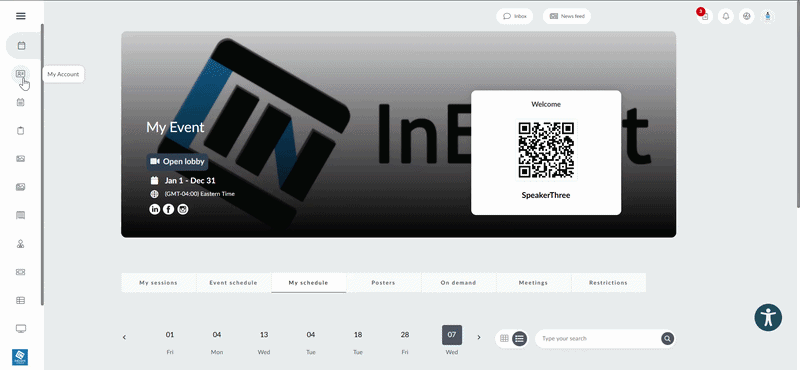Go to next dates with right chevron
The height and width of the screenshot is (370, 800).
click(x=479, y=337)
